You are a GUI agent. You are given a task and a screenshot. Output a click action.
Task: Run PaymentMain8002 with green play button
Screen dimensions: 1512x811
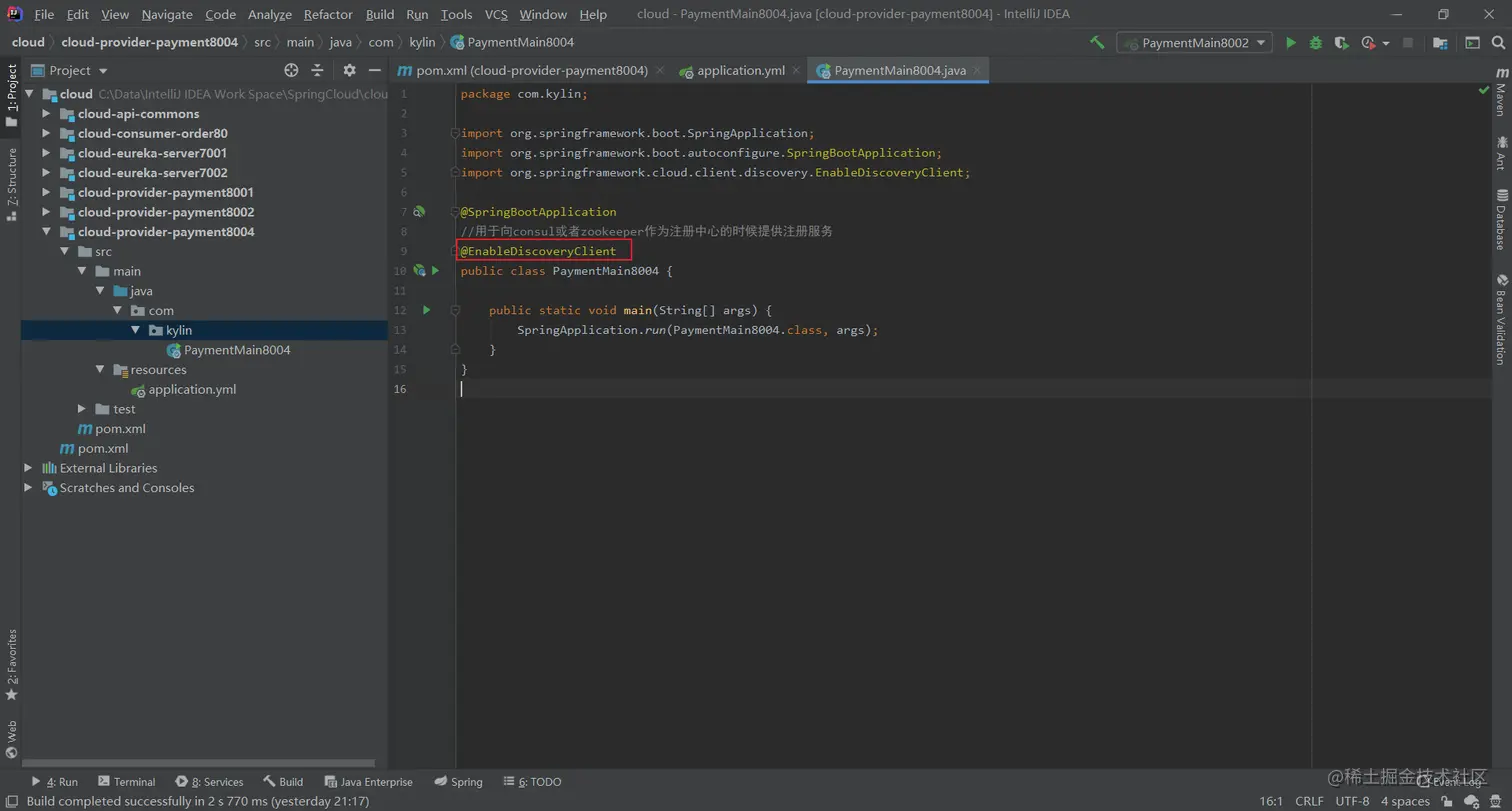click(1291, 43)
